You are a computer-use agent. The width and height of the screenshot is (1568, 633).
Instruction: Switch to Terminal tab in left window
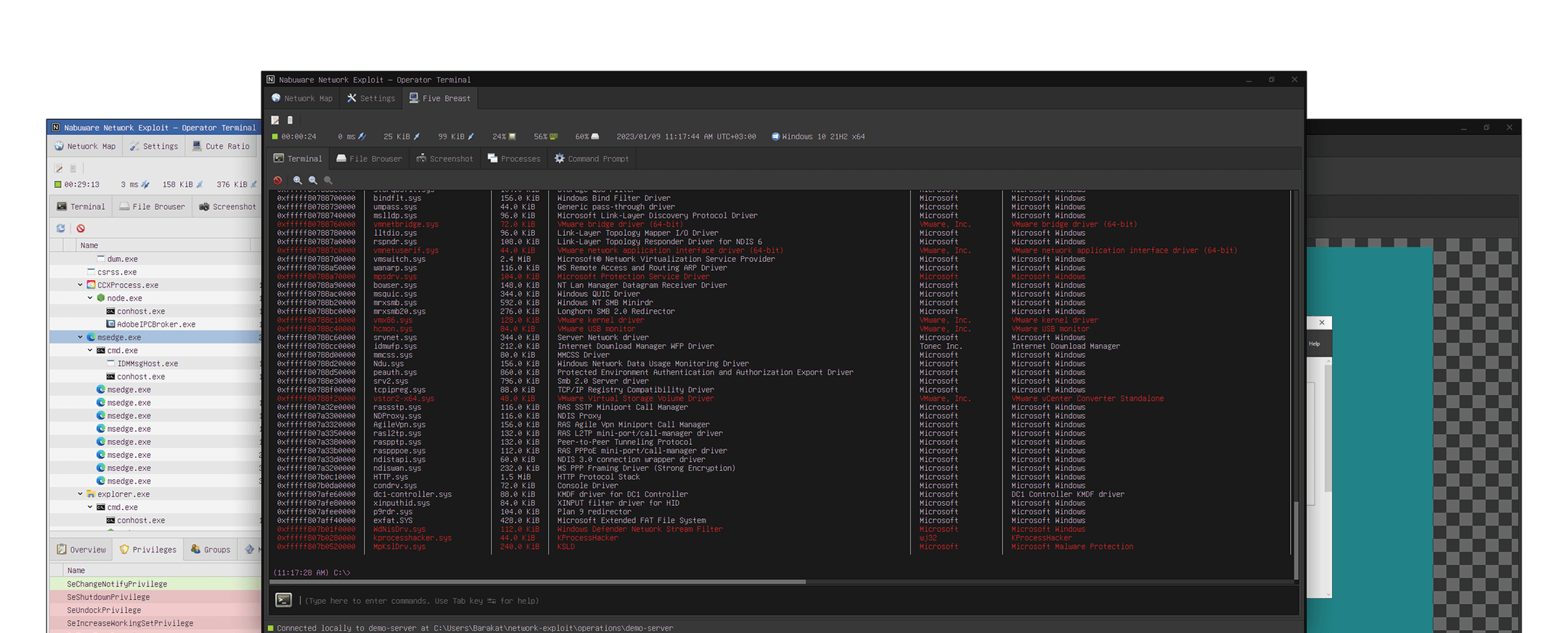click(x=81, y=206)
